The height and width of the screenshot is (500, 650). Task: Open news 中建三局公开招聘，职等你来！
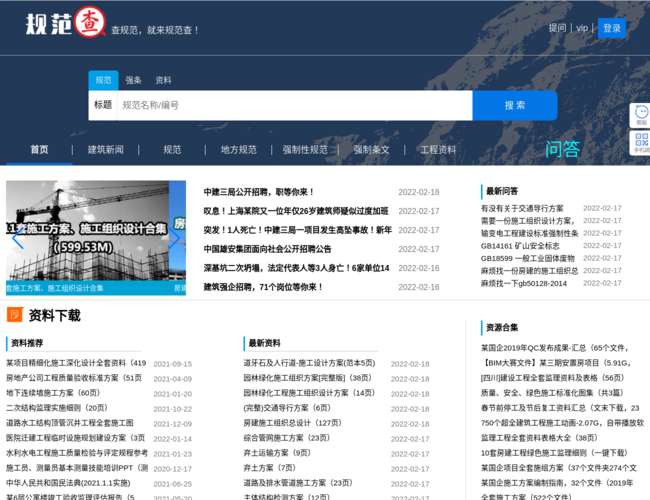point(259,192)
